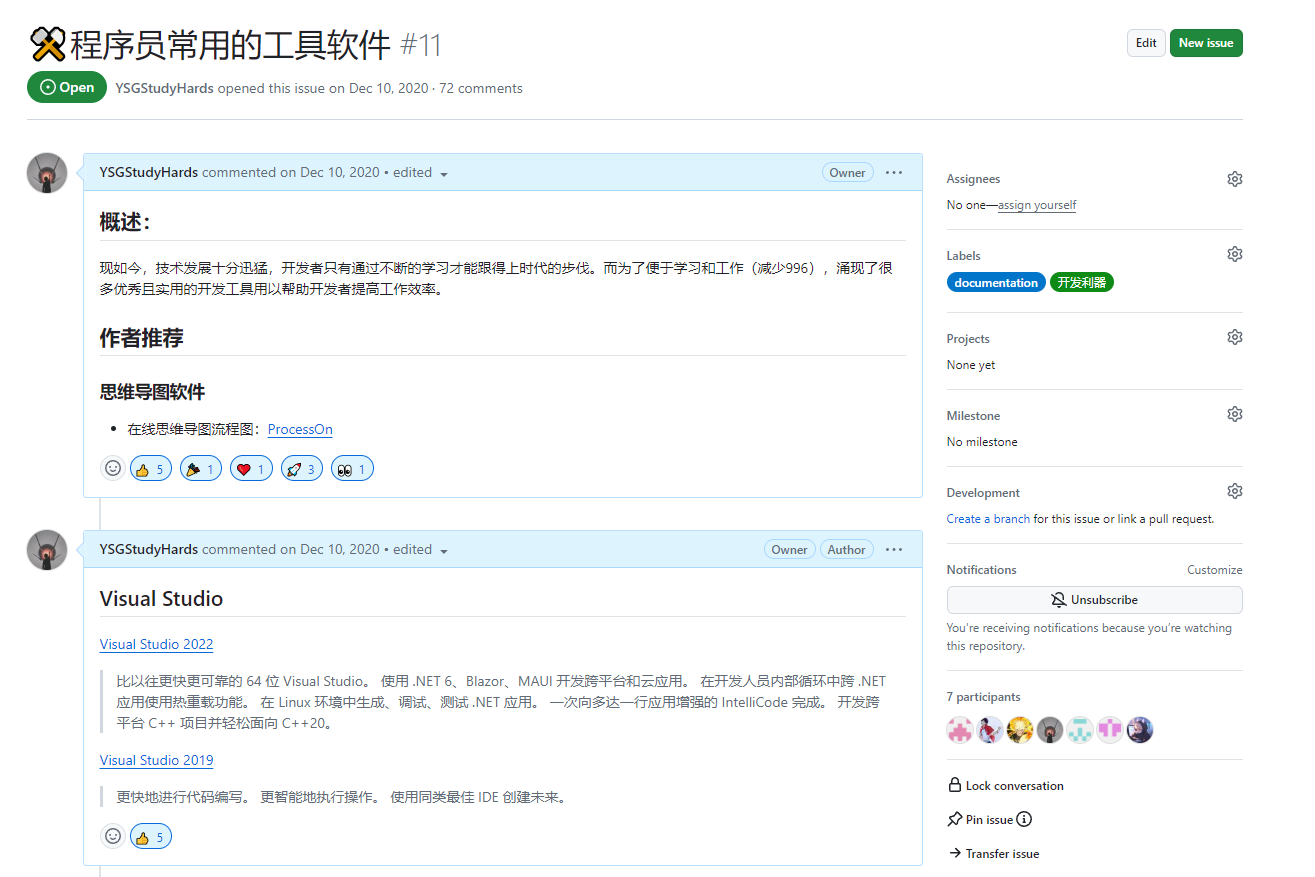Screen dimensions: 1315x877
Task: Click the Create a branch link
Action: coord(988,519)
